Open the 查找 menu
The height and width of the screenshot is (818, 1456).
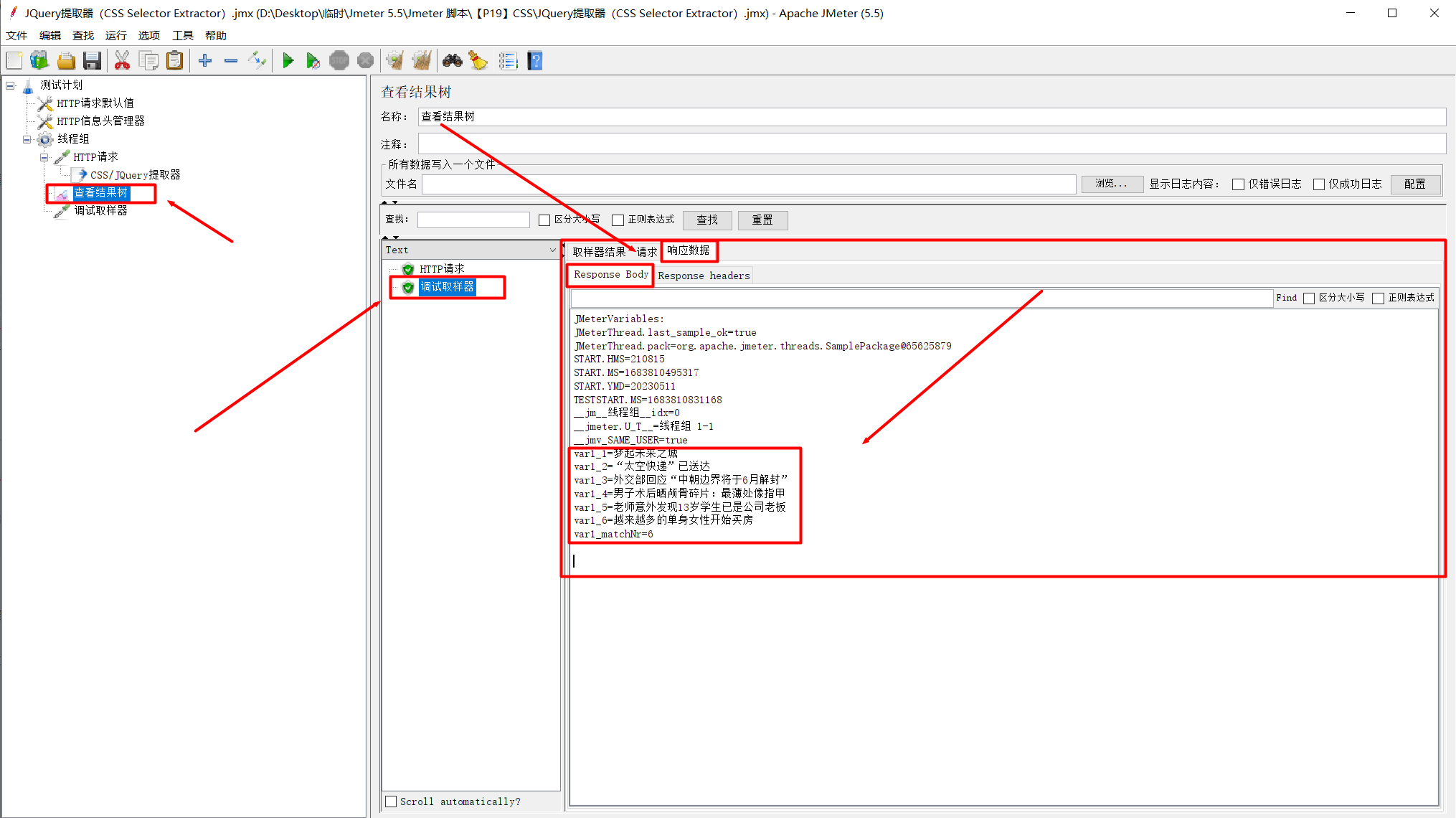(82, 35)
